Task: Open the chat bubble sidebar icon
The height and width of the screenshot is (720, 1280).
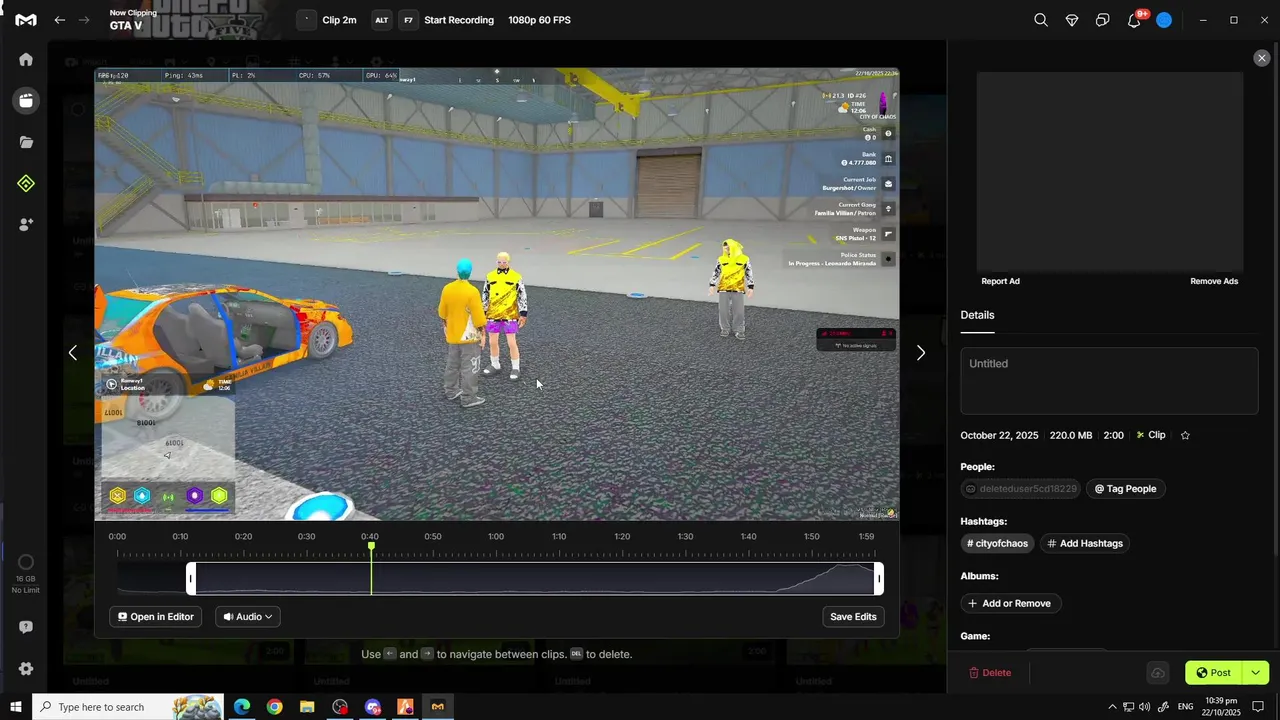Action: [26, 627]
